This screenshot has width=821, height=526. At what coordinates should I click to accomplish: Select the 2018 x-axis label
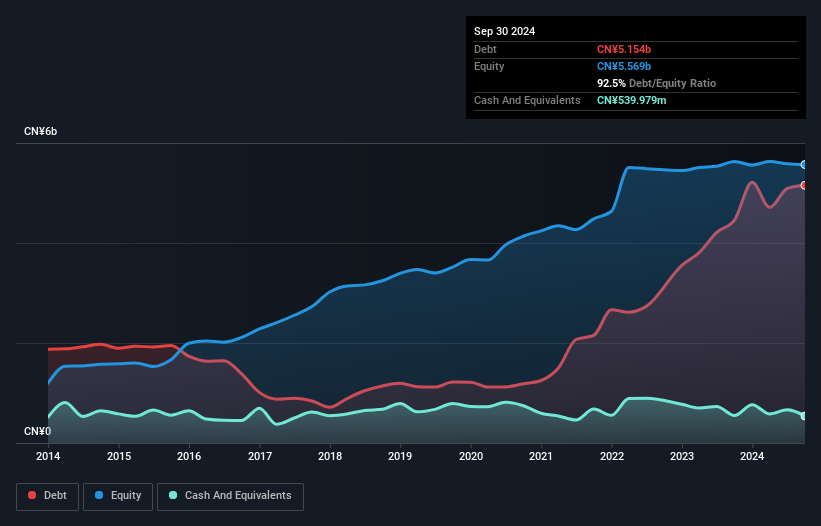click(x=330, y=456)
